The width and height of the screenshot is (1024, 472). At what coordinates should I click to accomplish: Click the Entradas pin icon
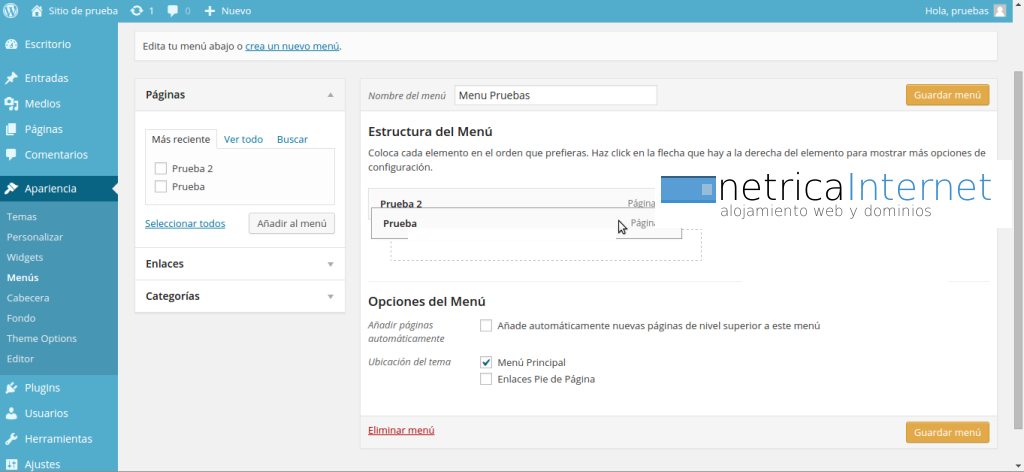coord(11,78)
